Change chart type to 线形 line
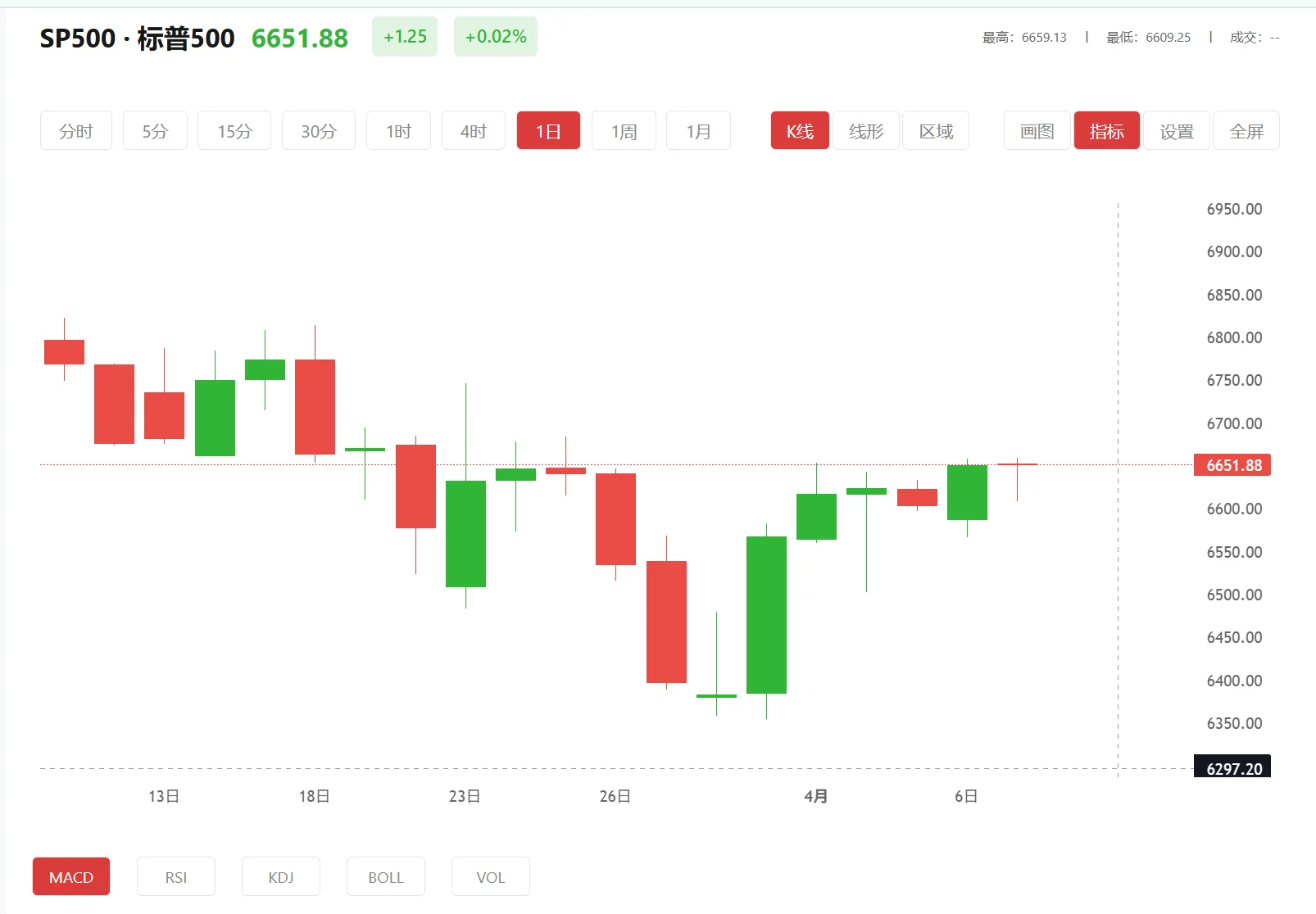Screen dimensions: 1316x914 [x=866, y=131]
